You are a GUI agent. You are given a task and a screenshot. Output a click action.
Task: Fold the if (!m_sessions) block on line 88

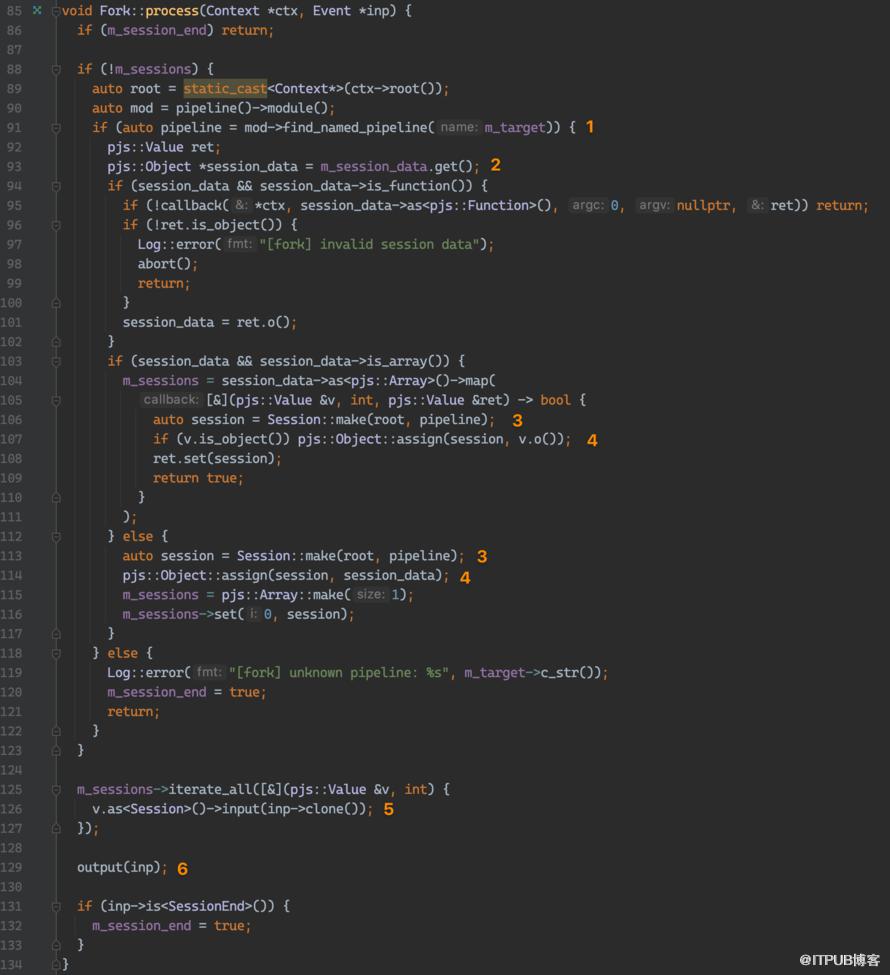[56, 70]
